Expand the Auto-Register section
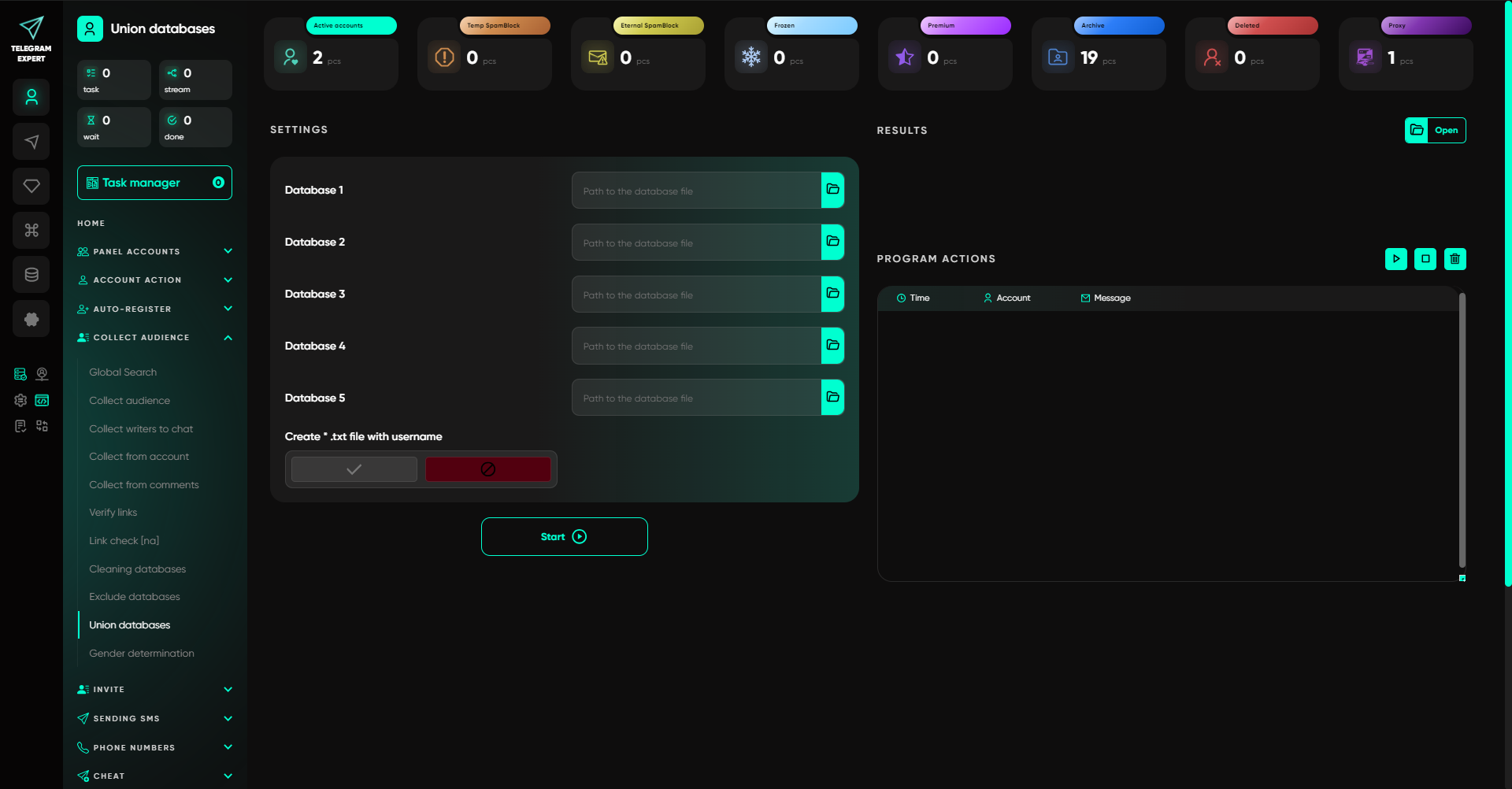This screenshot has height=789, width=1512. (x=154, y=309)
